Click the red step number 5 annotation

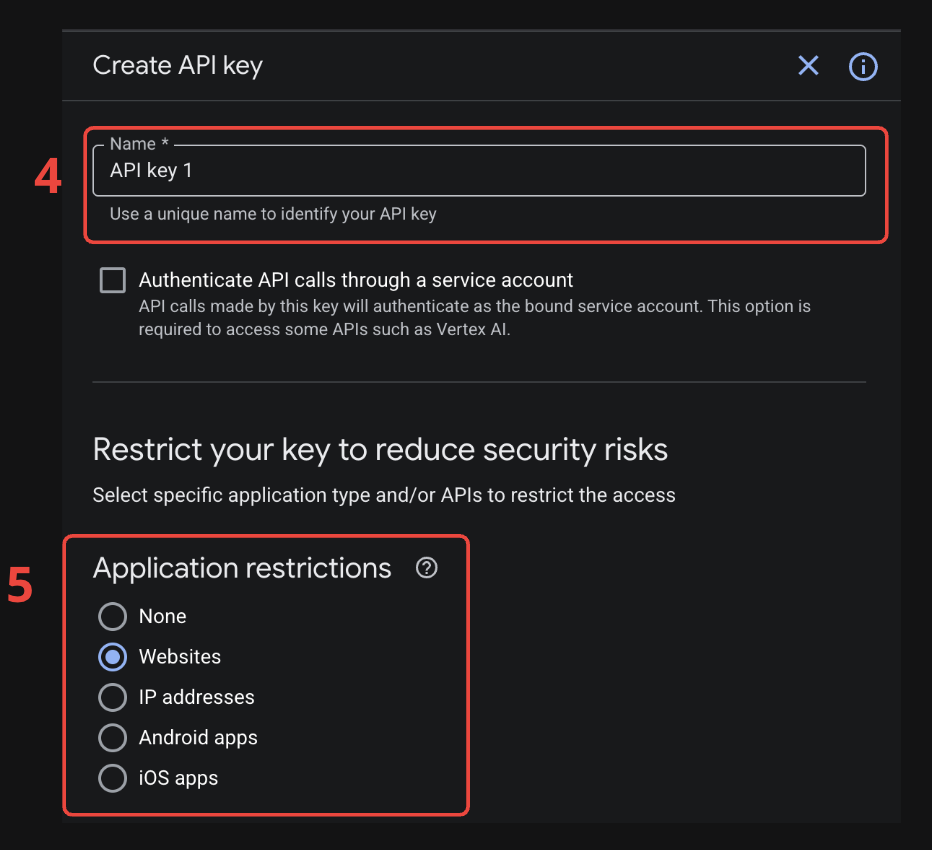click(x=20, y=586)
